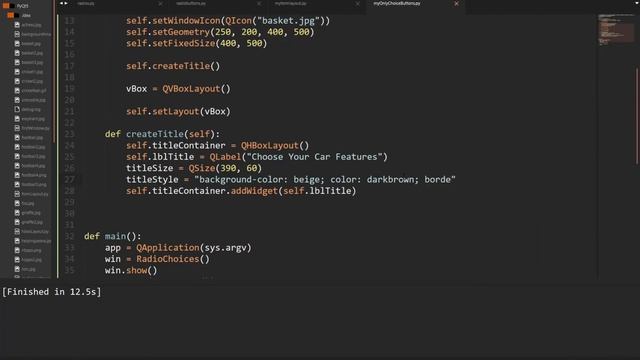This screenshot has width=640, height=360.
Task: Click the self.createTitle() call line
Action: (x=173, y=66)
